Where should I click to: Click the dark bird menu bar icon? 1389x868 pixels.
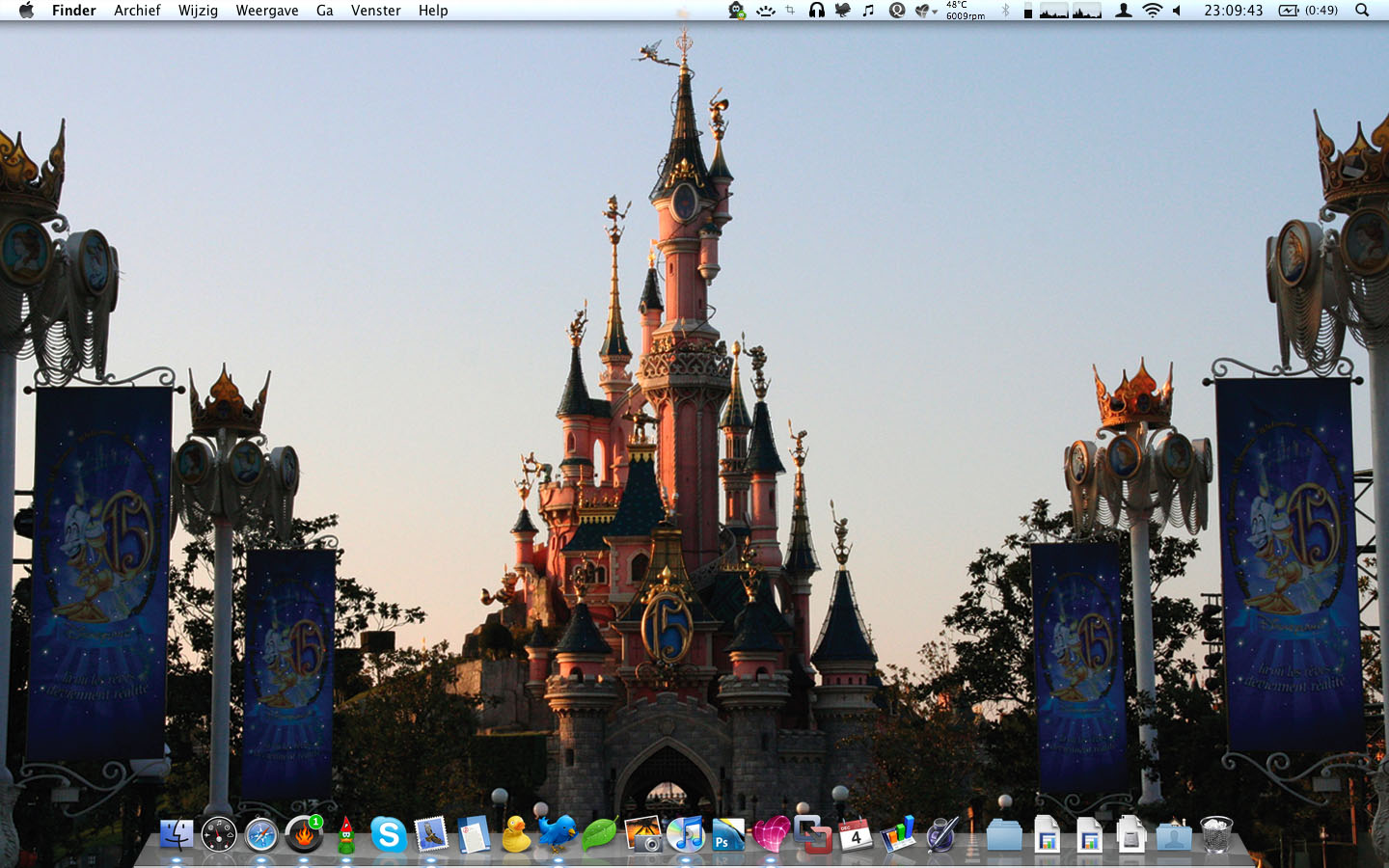(x=843, y=11)
